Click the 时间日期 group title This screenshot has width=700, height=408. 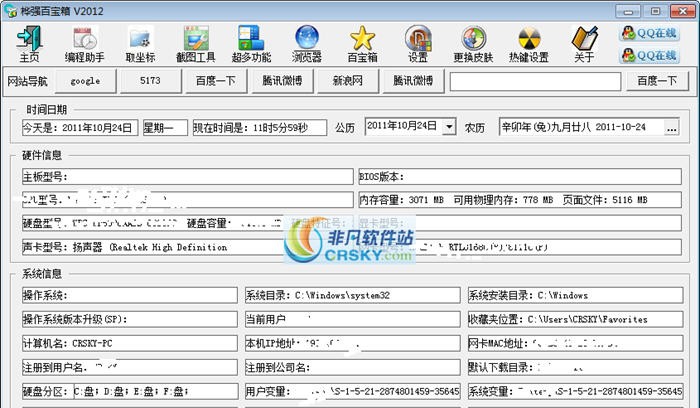46,109
